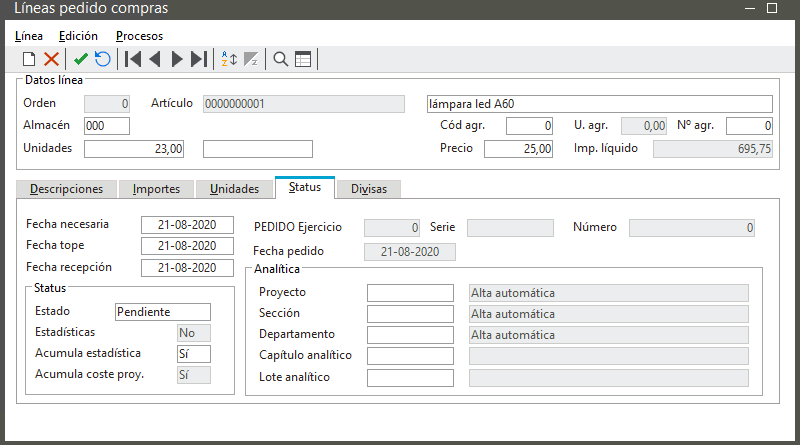Go to next record arrow
Viewport: 800px width, 445px height.
177,59
